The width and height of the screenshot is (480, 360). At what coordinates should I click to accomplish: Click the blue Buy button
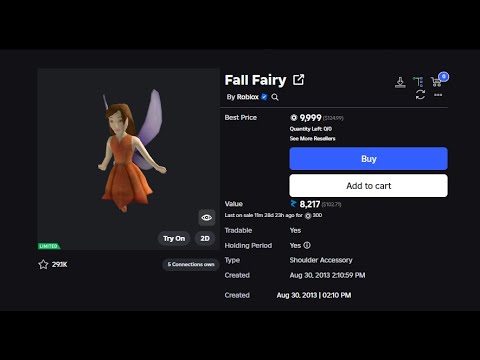coord(368,159)
